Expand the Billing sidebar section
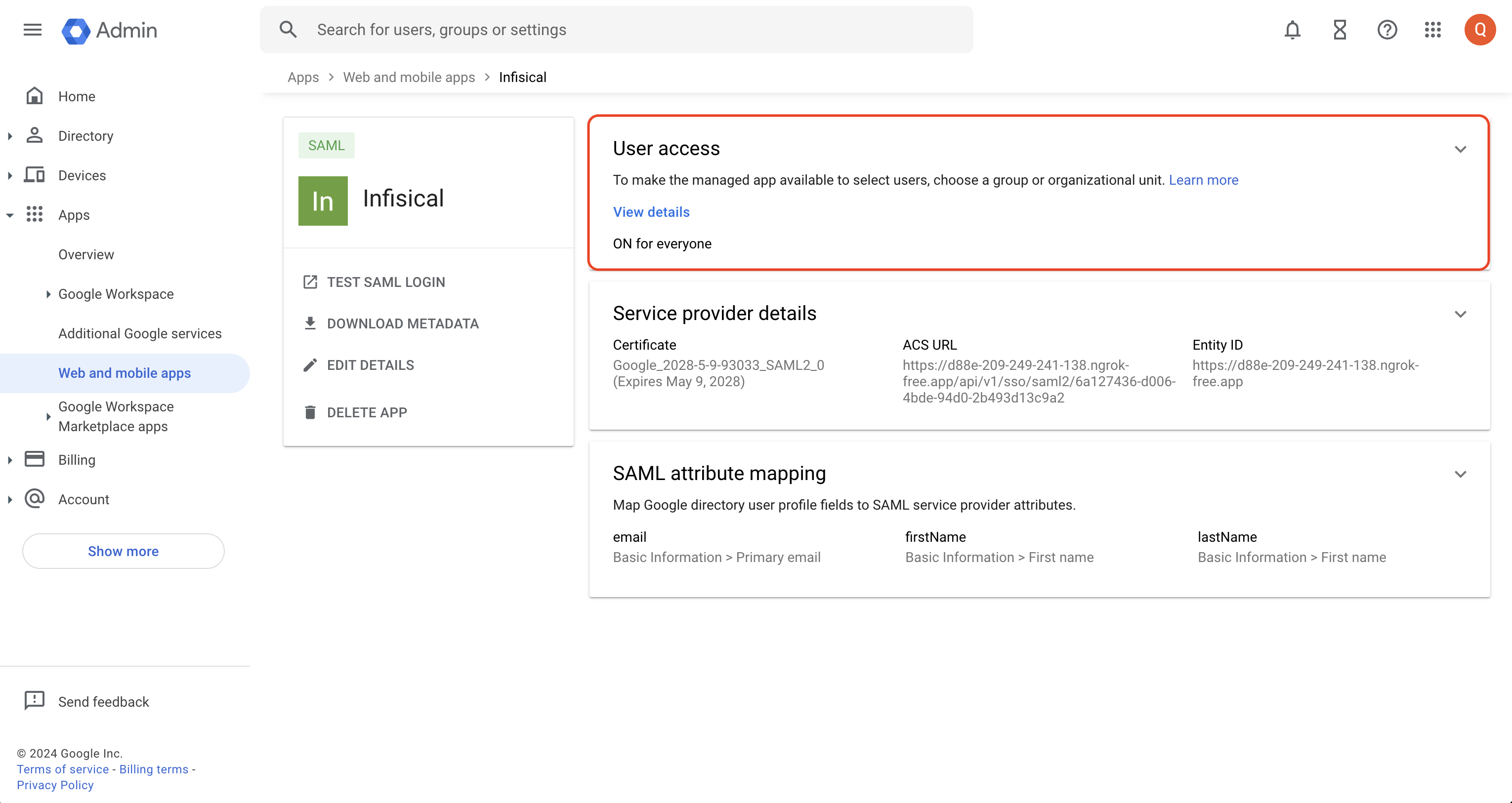The width and height of the screenshot is (1512, 803). [10, 460]
